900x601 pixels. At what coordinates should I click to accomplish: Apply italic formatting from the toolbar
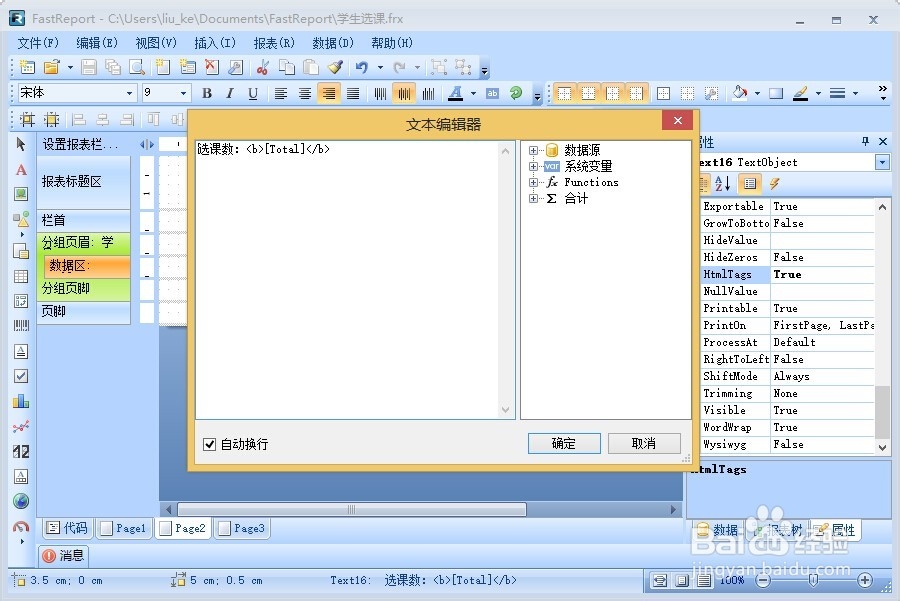point(228,93)
